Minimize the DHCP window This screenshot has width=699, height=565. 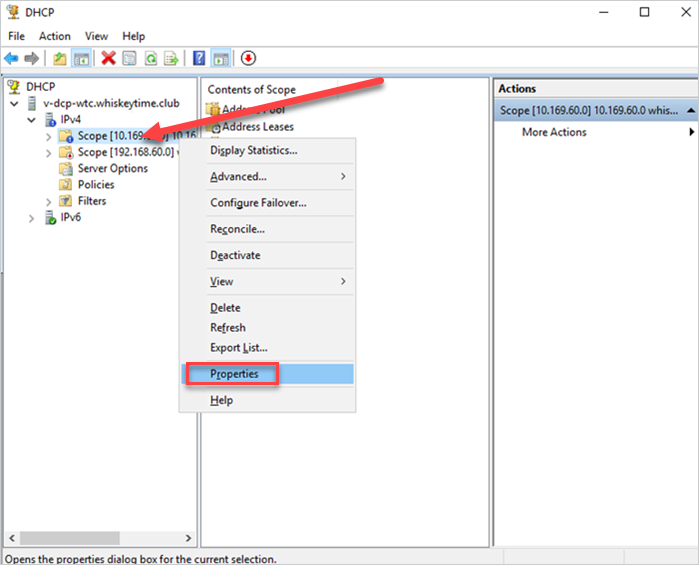604,12
